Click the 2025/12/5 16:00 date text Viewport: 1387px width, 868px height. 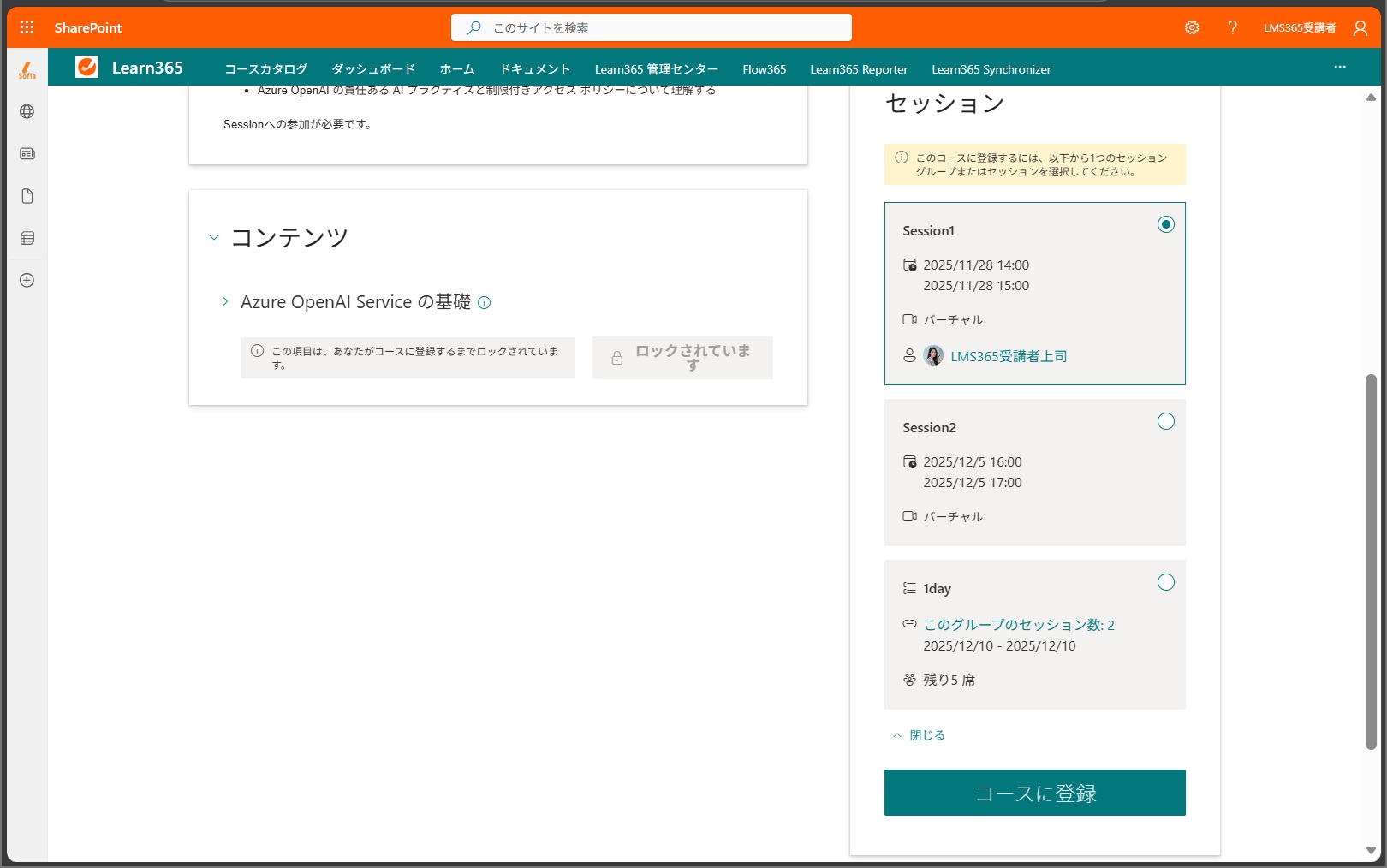[973, 462]
